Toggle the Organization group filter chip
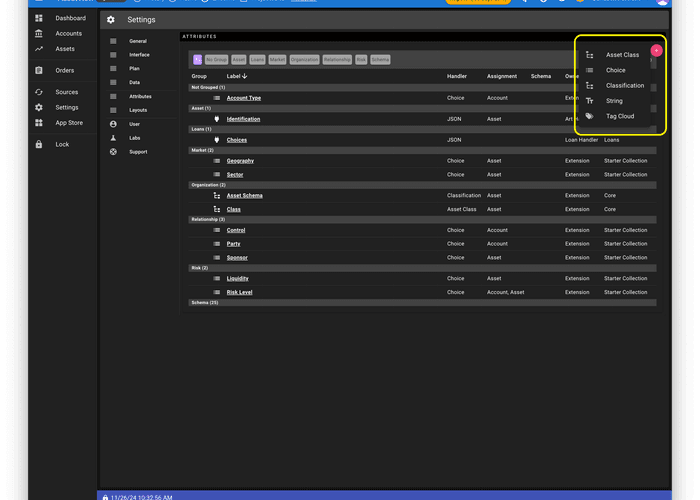Image resolution: width=700 pixels, height=500 pixels. [x=304, y=60]
